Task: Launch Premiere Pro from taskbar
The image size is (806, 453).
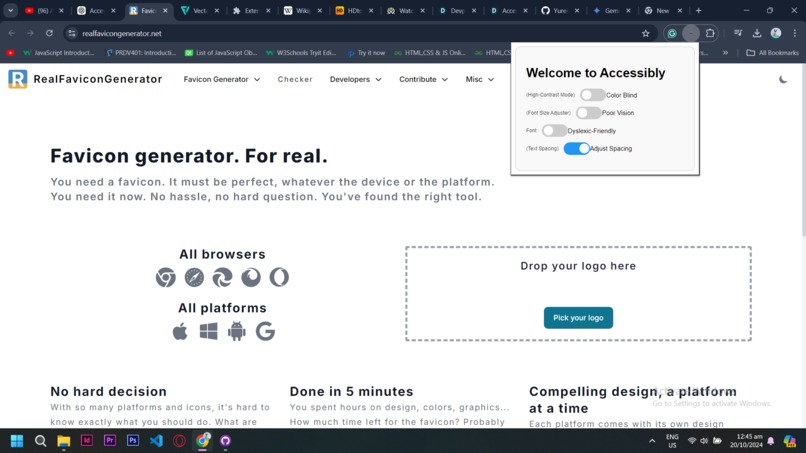Action: (109, 441)
